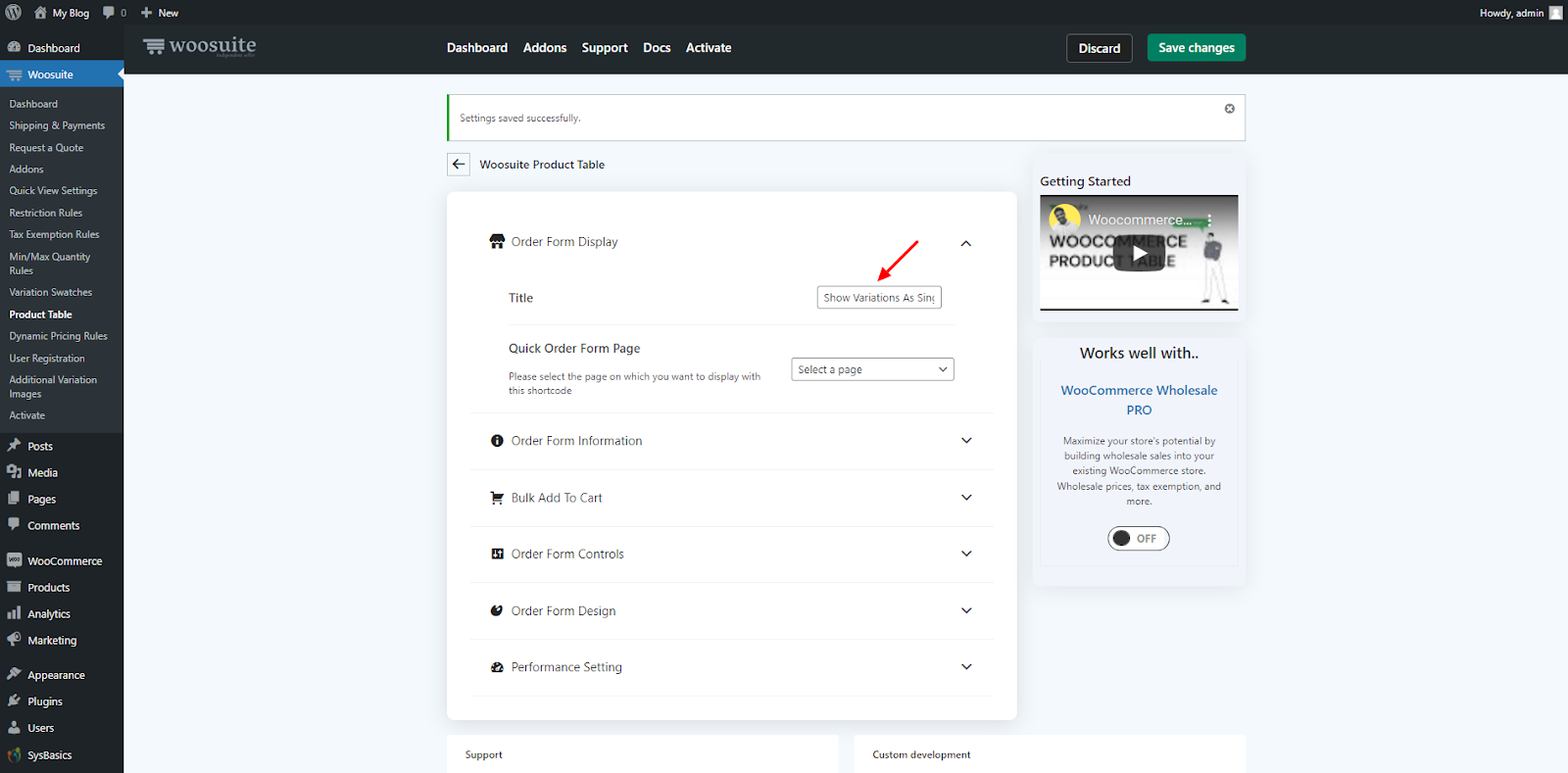Open the Comments menu in sidebar

tap(53, 526)
